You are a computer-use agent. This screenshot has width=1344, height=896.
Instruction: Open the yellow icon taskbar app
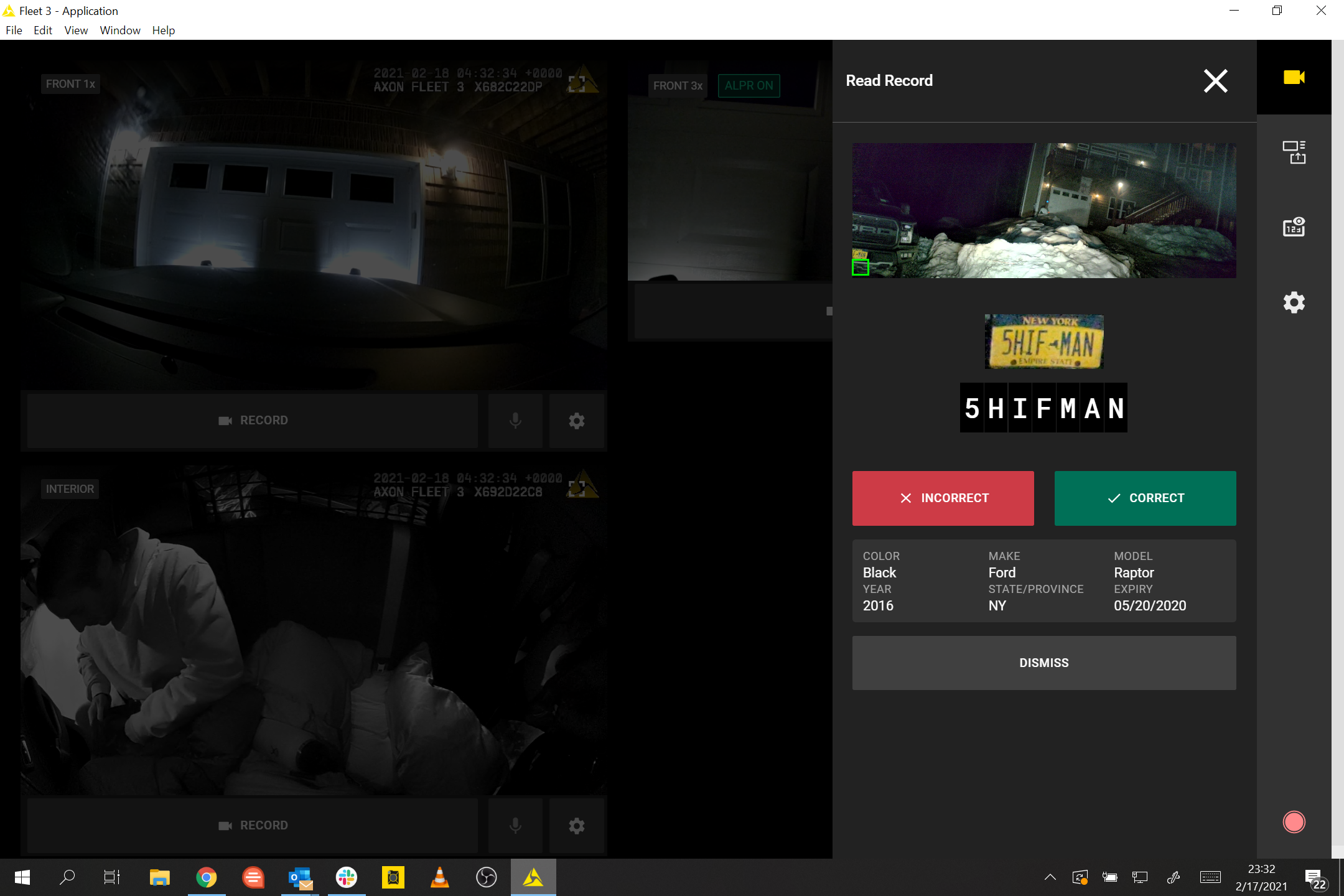tap(393, 877)
